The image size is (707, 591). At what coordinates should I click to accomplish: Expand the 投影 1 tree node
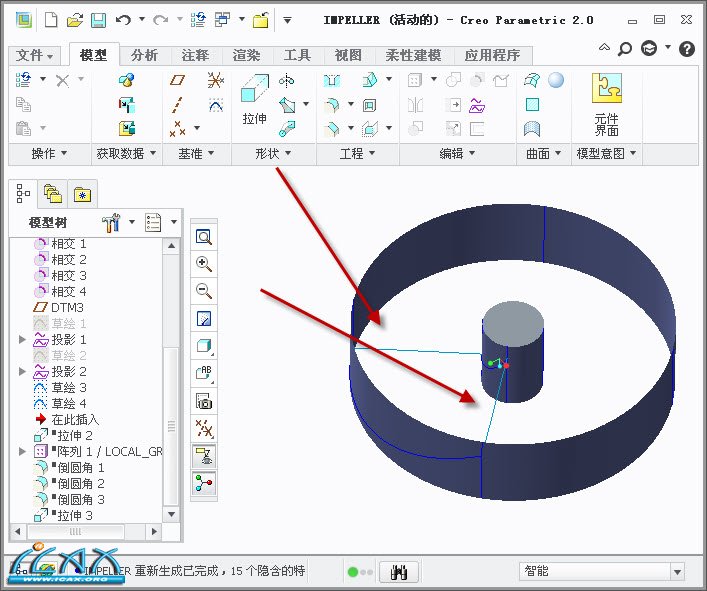pos(22,340)
